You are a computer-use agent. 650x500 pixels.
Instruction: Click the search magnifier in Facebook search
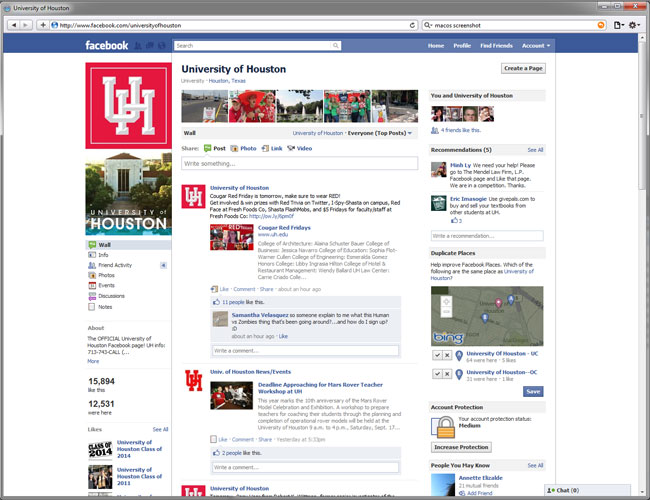[x=336, y=46]
